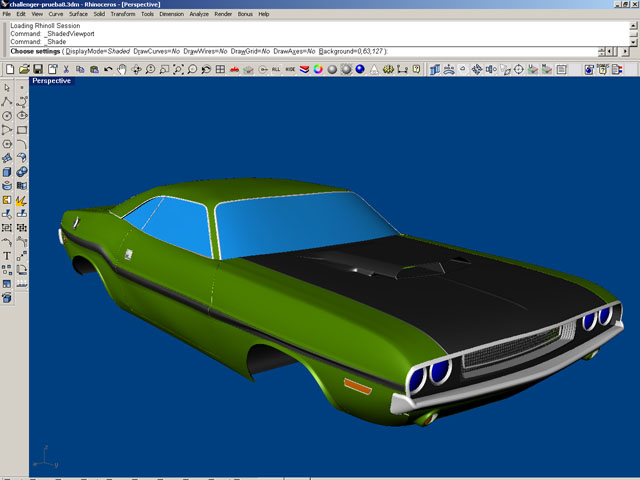
Task: Select the Point tool in the side toolbar
Action: tap(22, 88)
